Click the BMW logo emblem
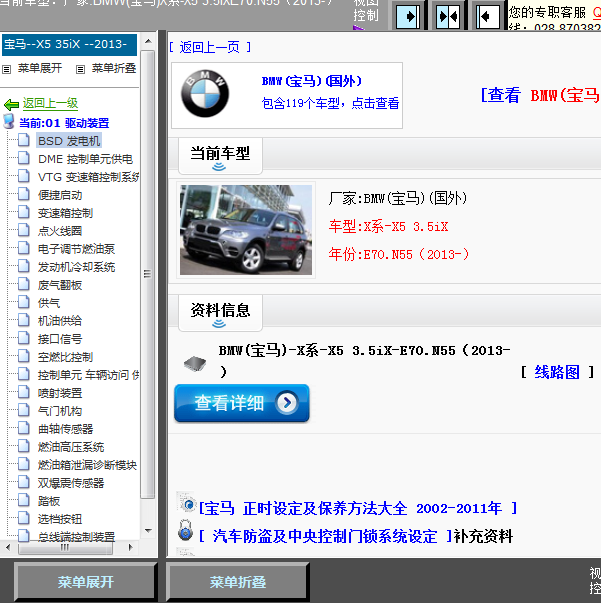The image size is (601, 603). [x=205, y=93]
